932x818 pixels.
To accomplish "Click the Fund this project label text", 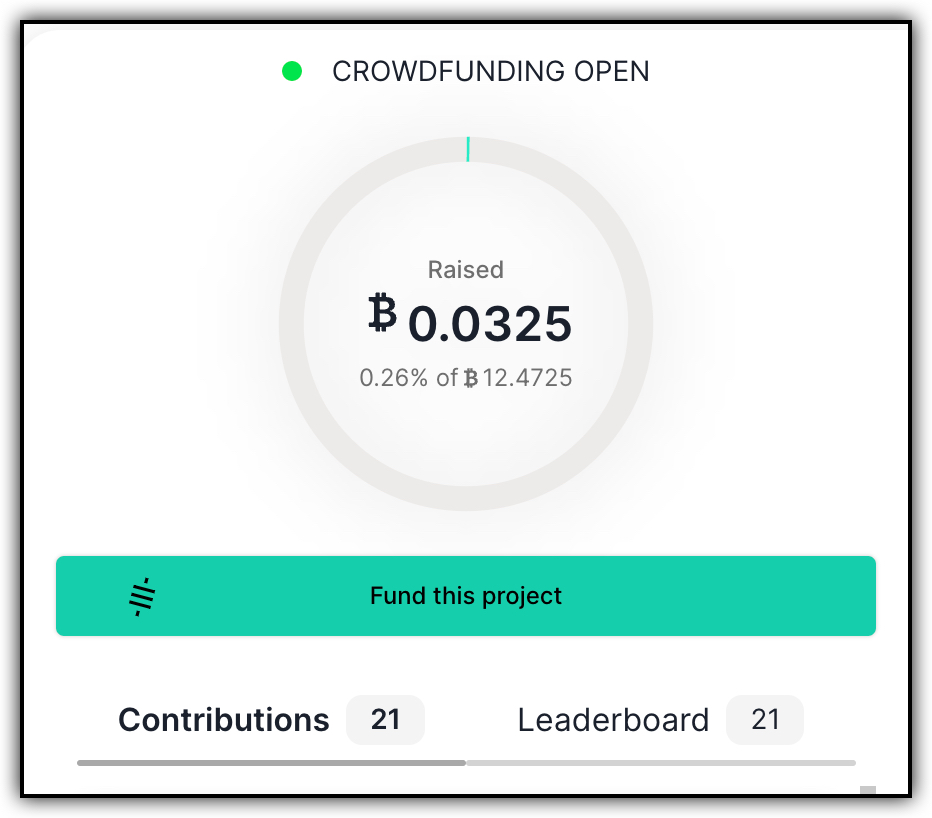I will pyautogui.click(x=466, y=596).
